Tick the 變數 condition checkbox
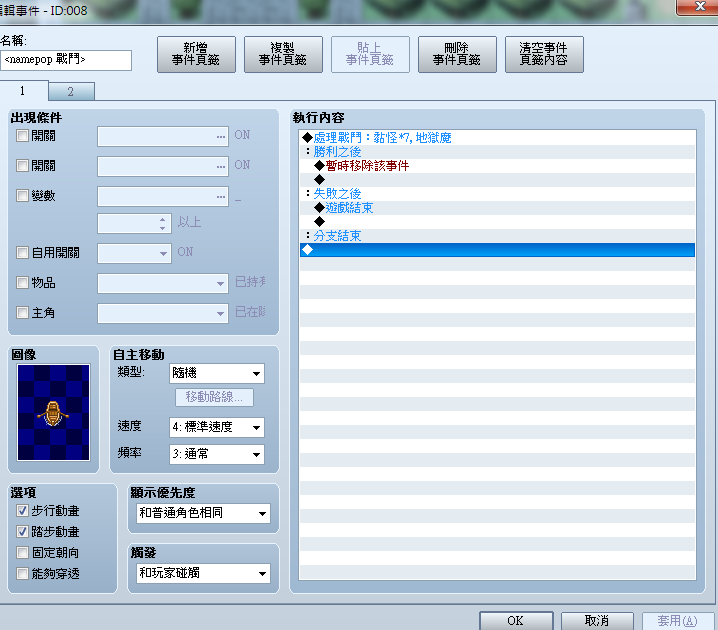This screenshot has width=718, height=630. (22, 196)
